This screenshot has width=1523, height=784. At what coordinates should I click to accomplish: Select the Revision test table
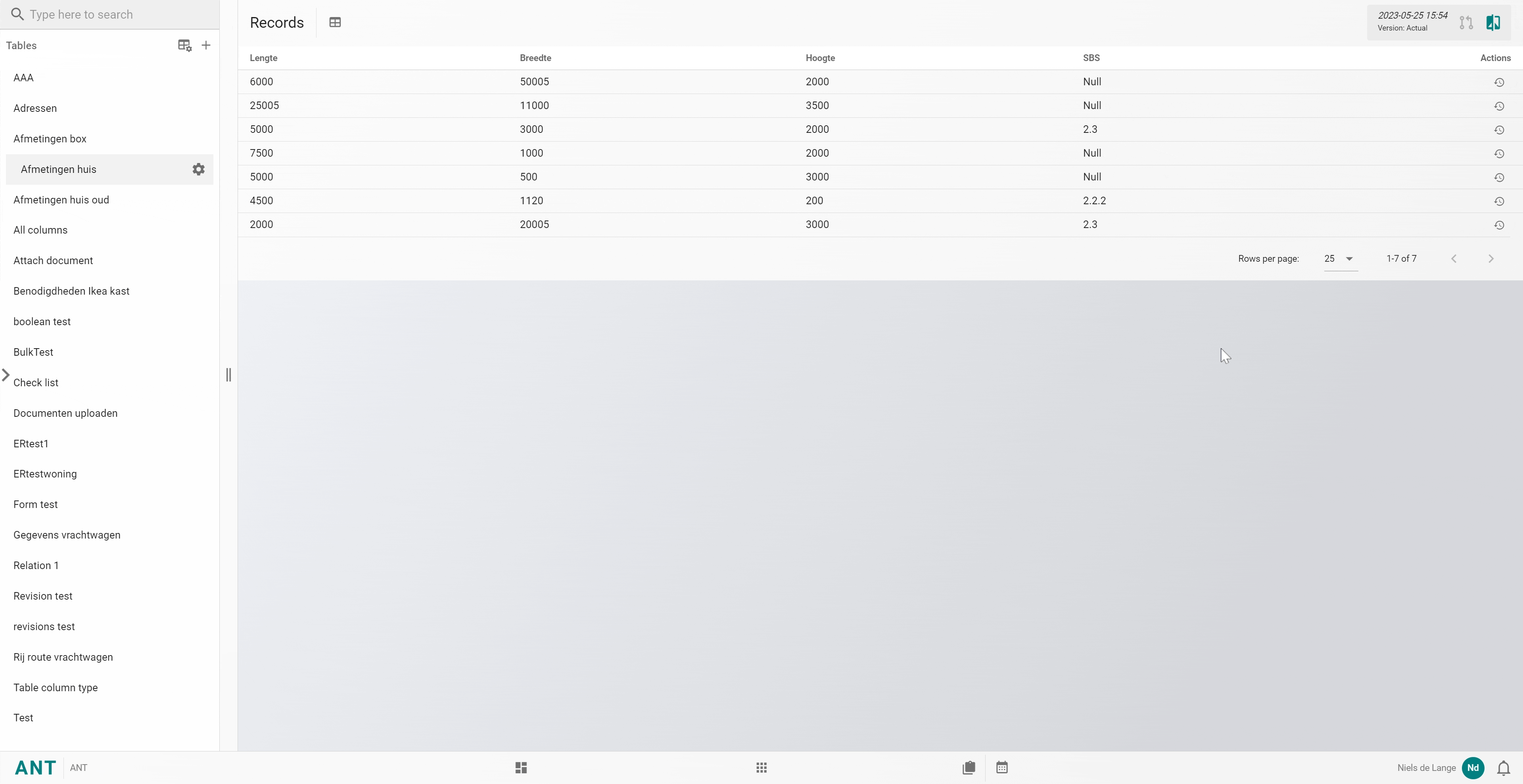(x=109, y=596)
